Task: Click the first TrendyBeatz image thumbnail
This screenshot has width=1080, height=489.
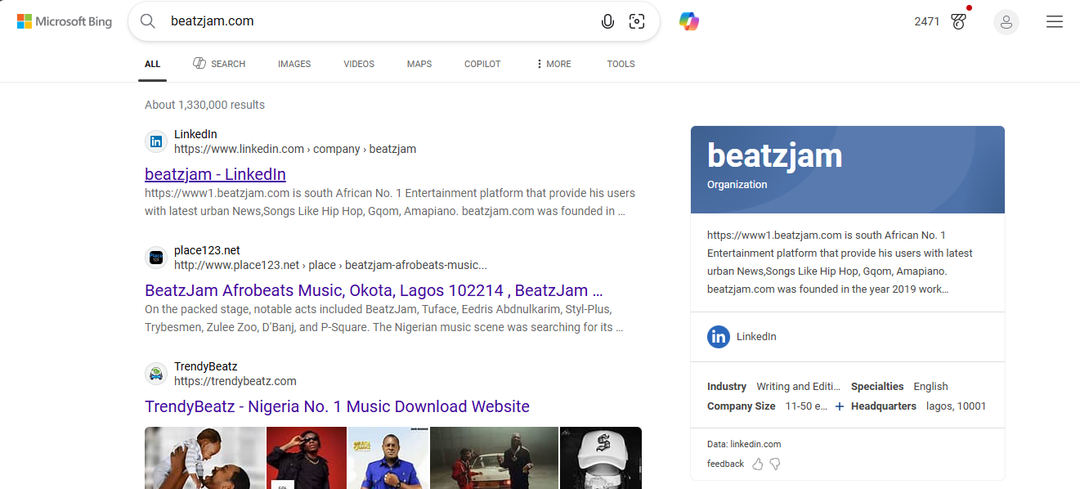Action: point(205,458)
